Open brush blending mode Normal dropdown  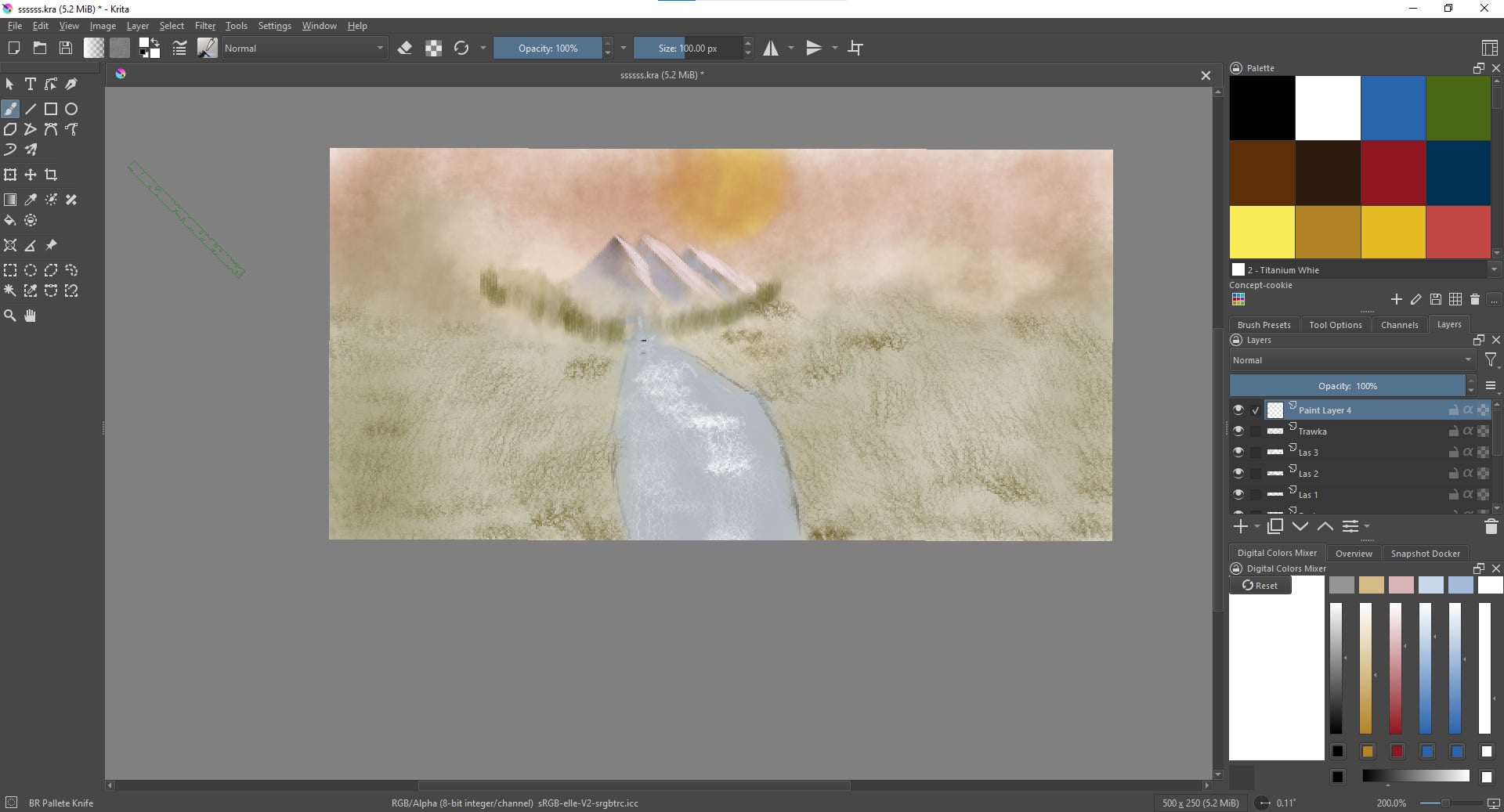coord(304,49)
